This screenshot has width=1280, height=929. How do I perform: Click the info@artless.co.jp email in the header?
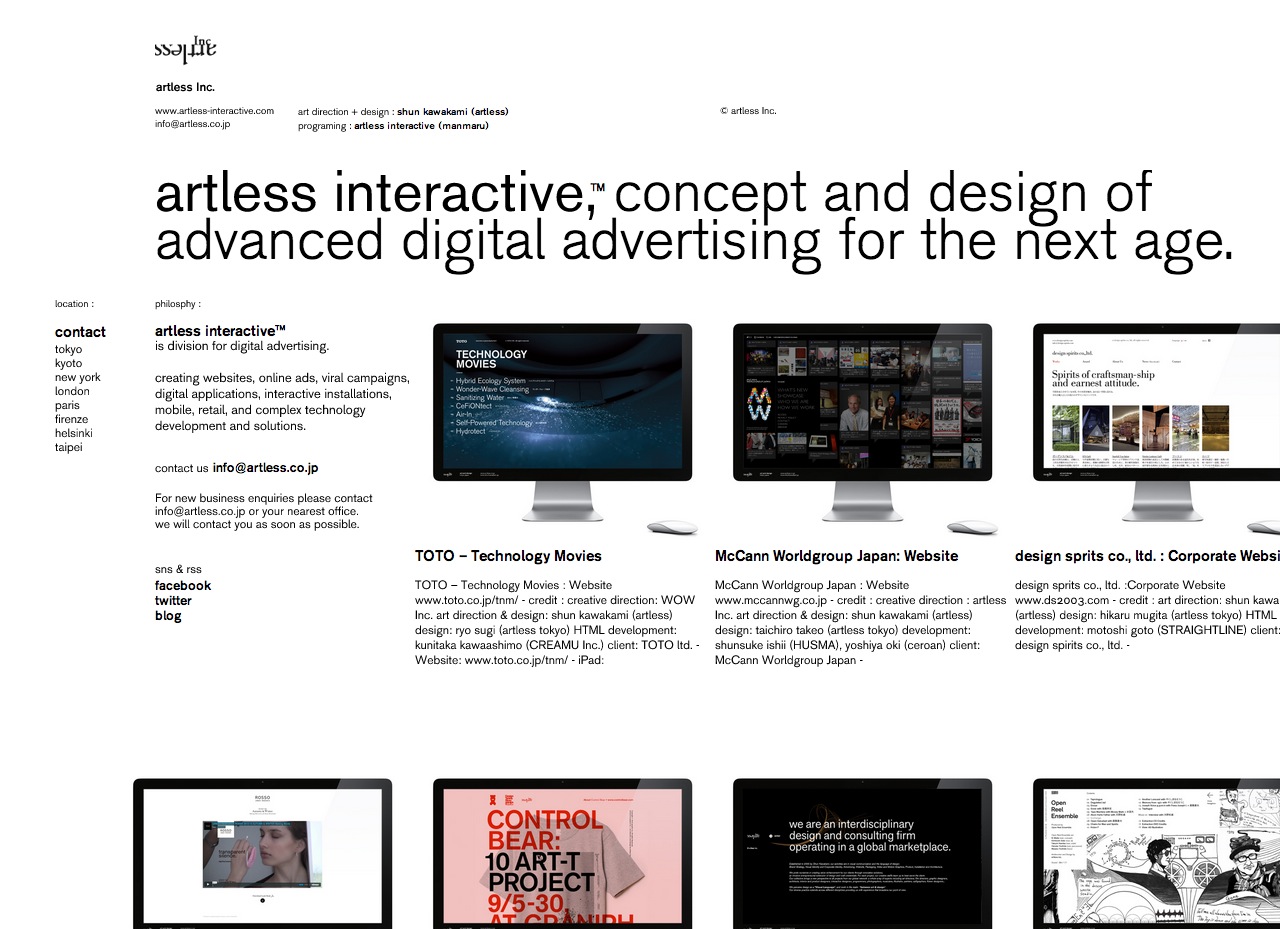(x=193, y=124)
